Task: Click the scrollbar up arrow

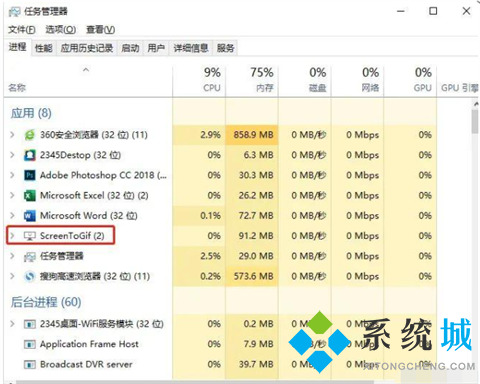Action: click(475, 104)
